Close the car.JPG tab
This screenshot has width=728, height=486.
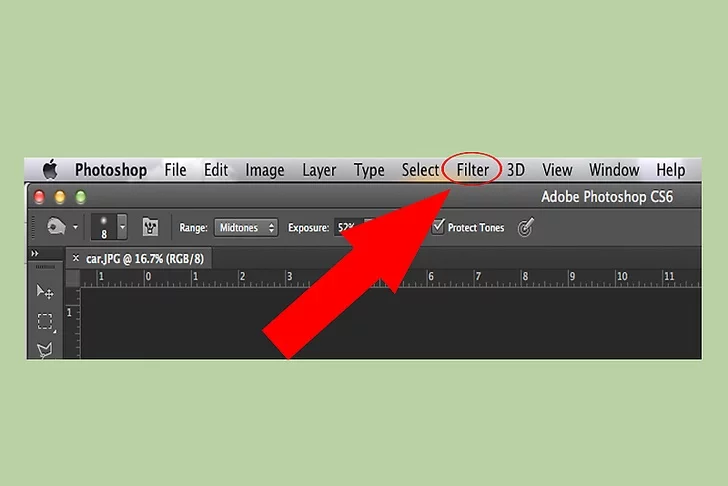76,258
